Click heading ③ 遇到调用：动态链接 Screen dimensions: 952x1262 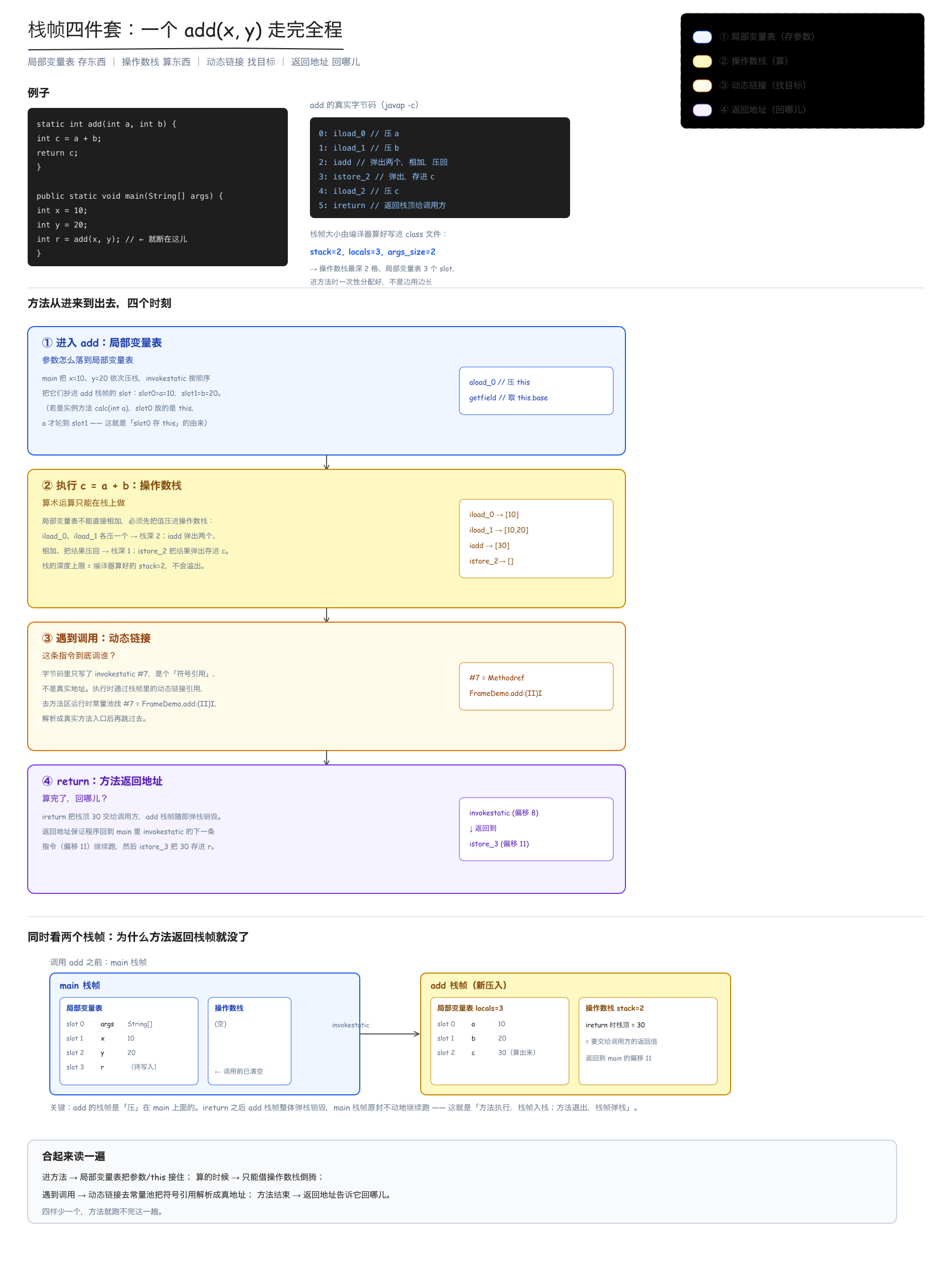(x=96, y=638)
